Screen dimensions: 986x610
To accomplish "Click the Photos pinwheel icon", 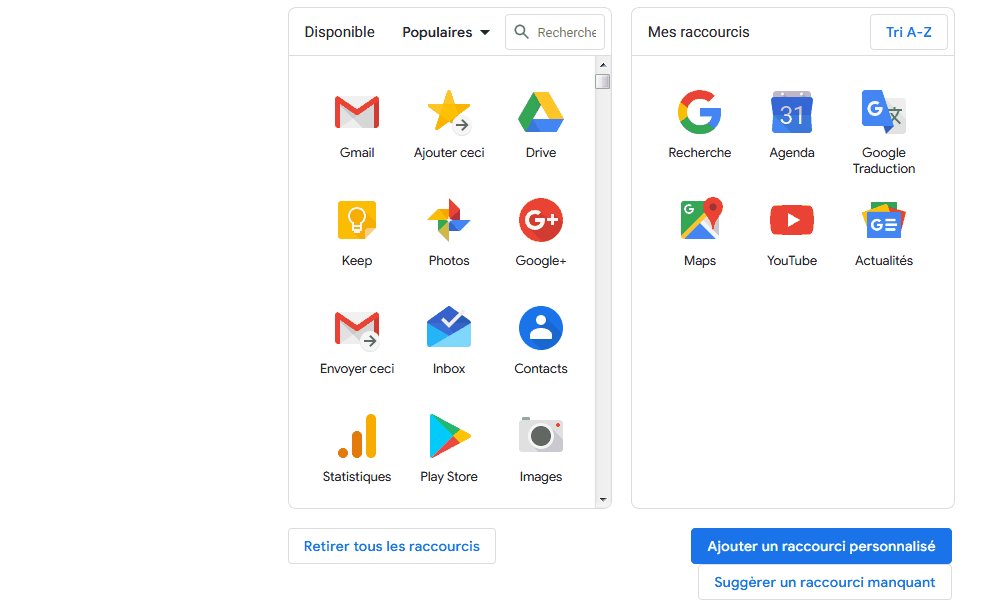I will point(448,220).
